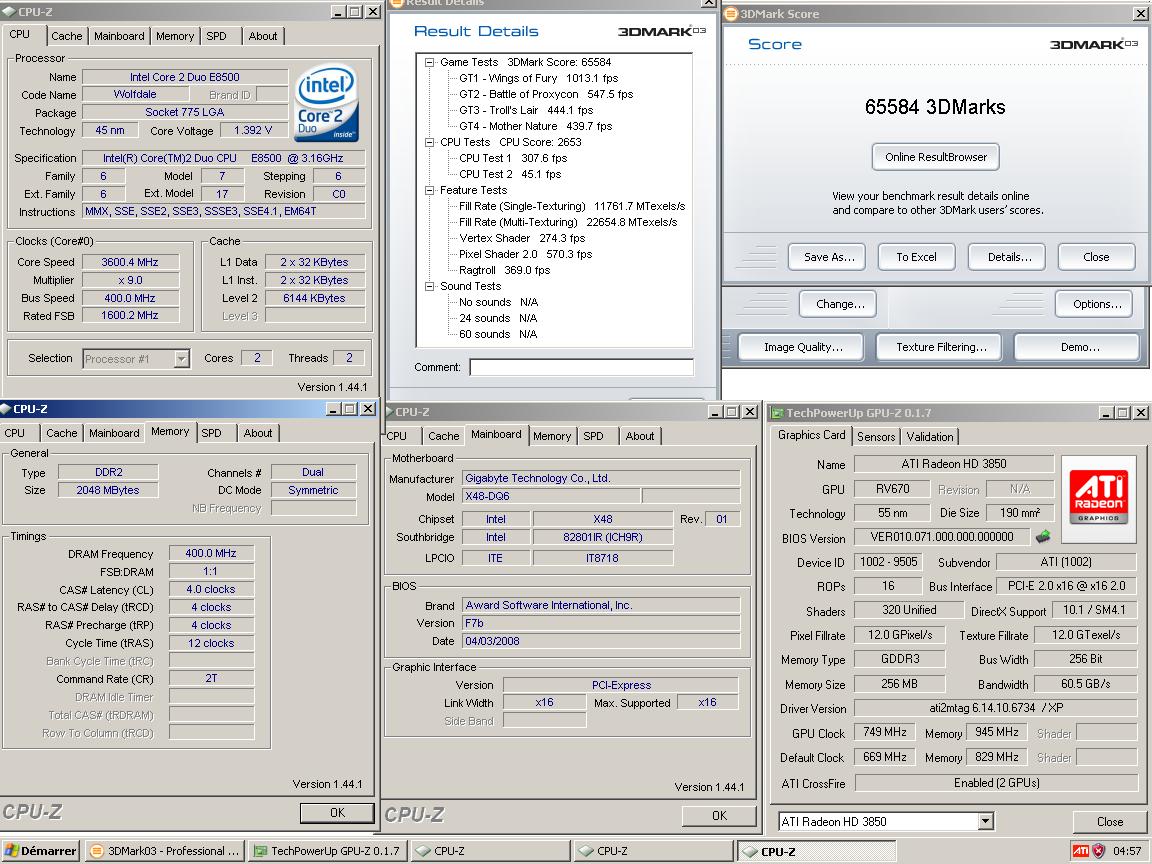Click the GT4 - Mother Nature row
Screen dimensions: 1152x864
click(x=536, y=126)
